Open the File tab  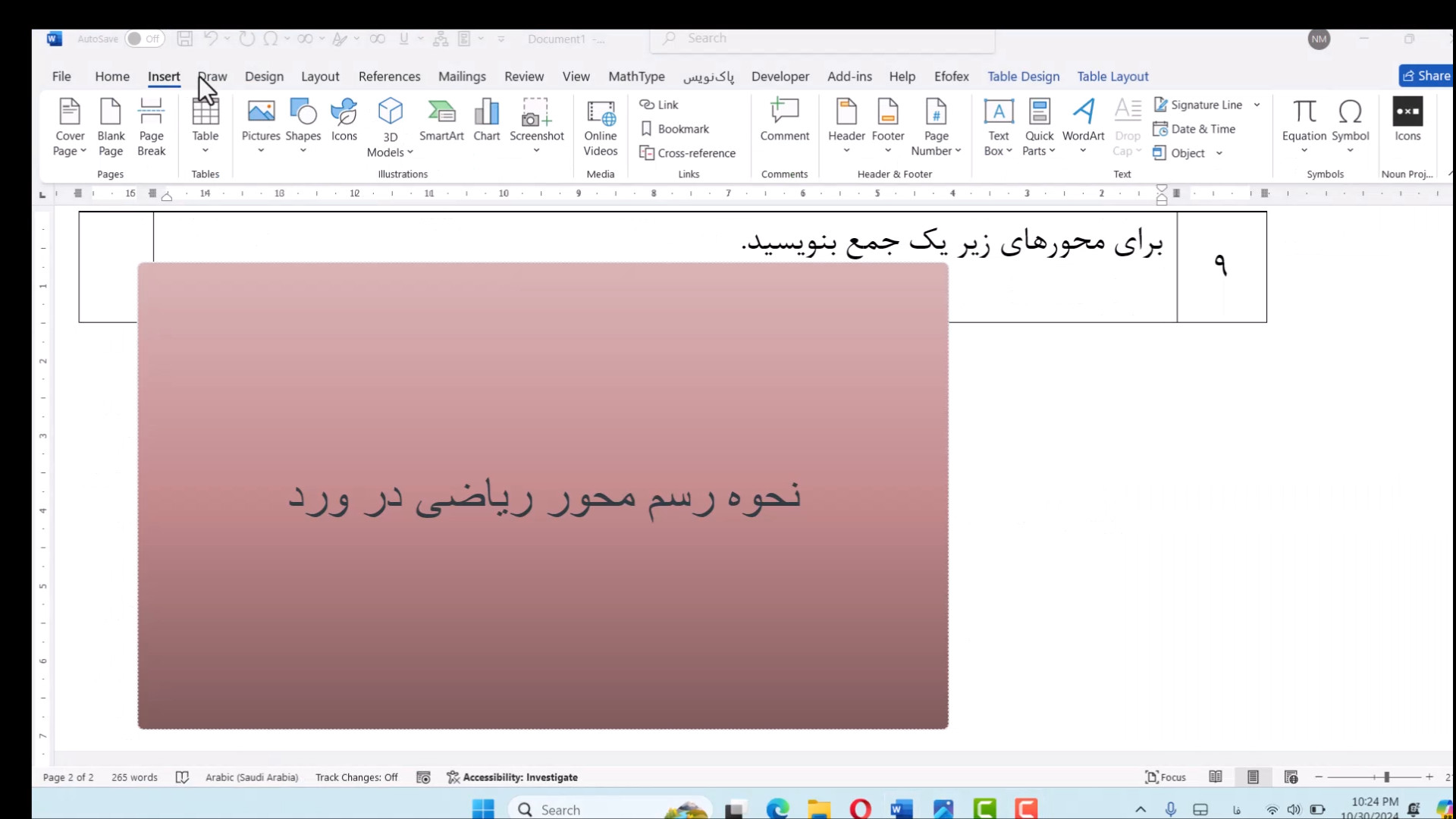(61, 77)
